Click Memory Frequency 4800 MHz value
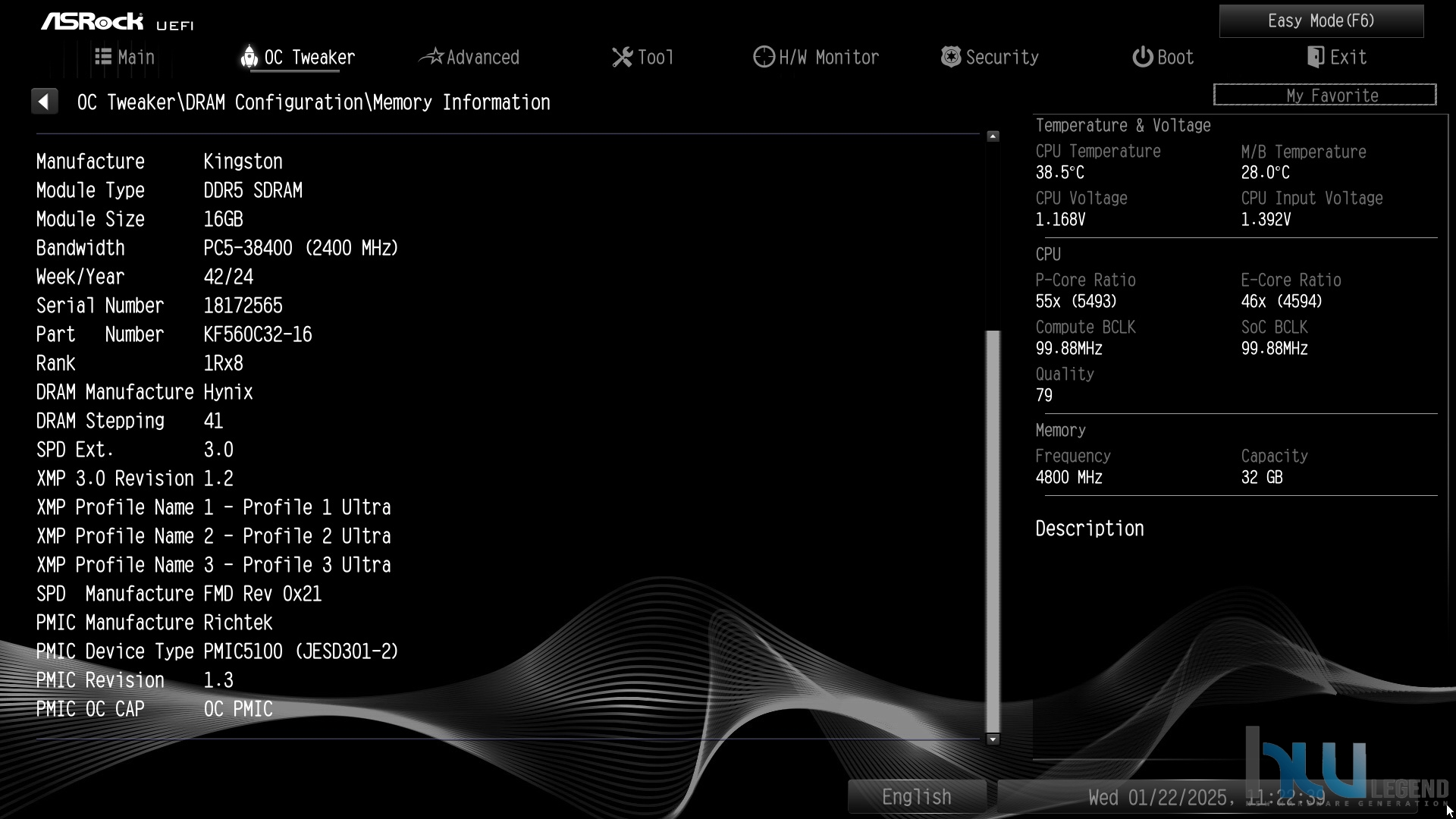 [1069, 478]
